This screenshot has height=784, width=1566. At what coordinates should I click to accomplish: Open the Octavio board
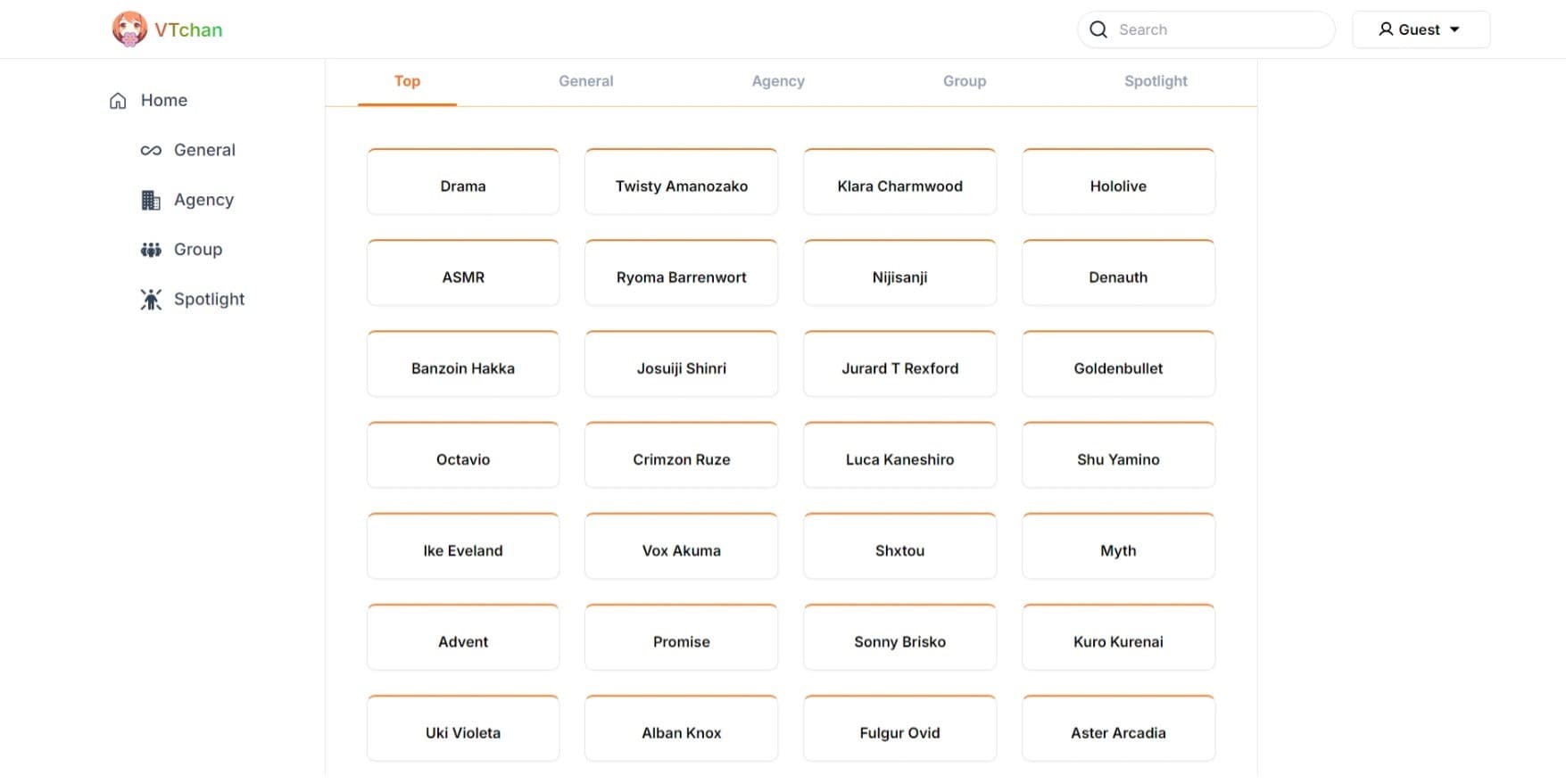tap(463, 455)
